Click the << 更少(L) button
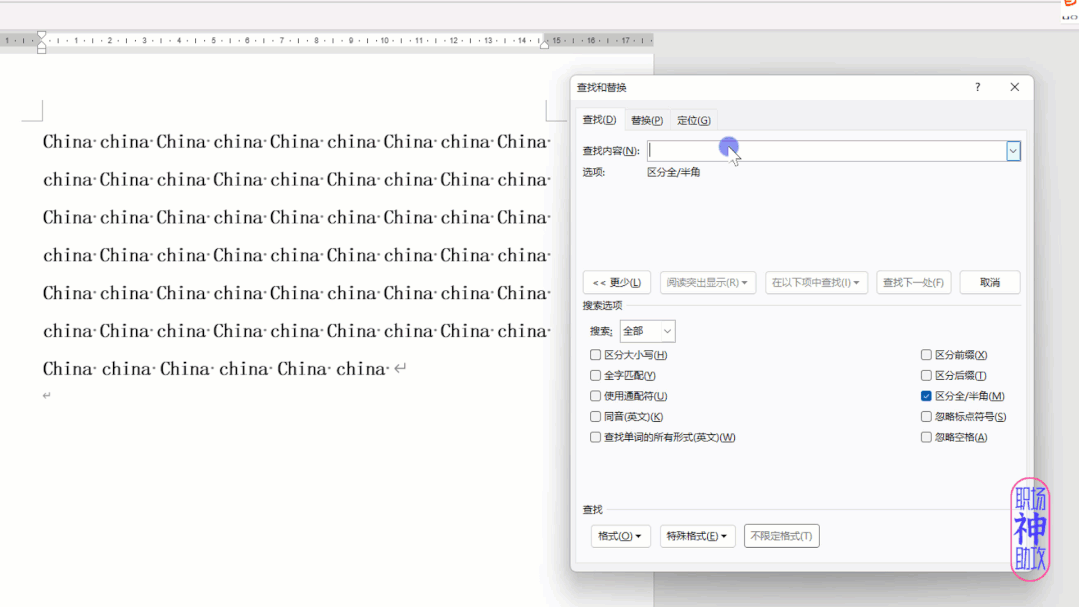Screen dimensions: 1079x607 [617, 282]
